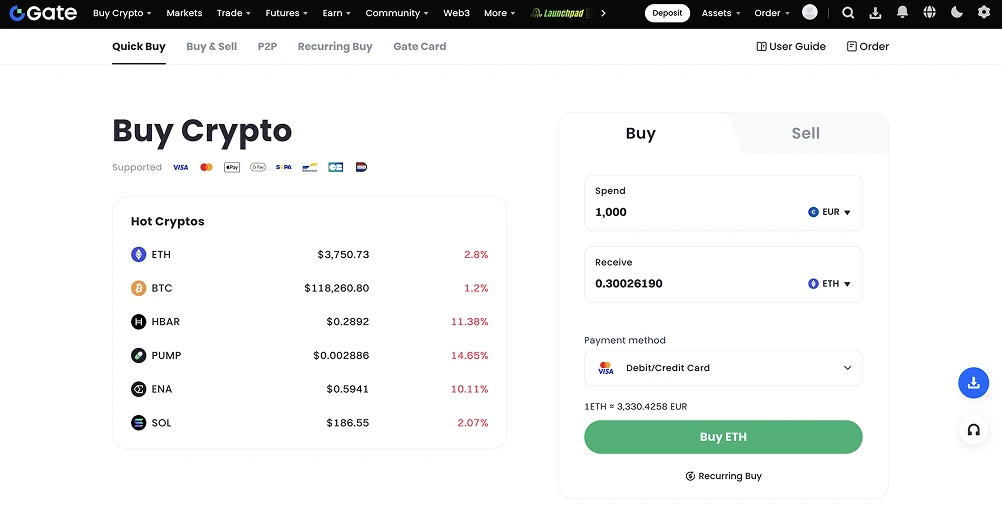Switch to the Gate Card tab
Viewport: 1002px width, 505px height.
click(420, 46)
